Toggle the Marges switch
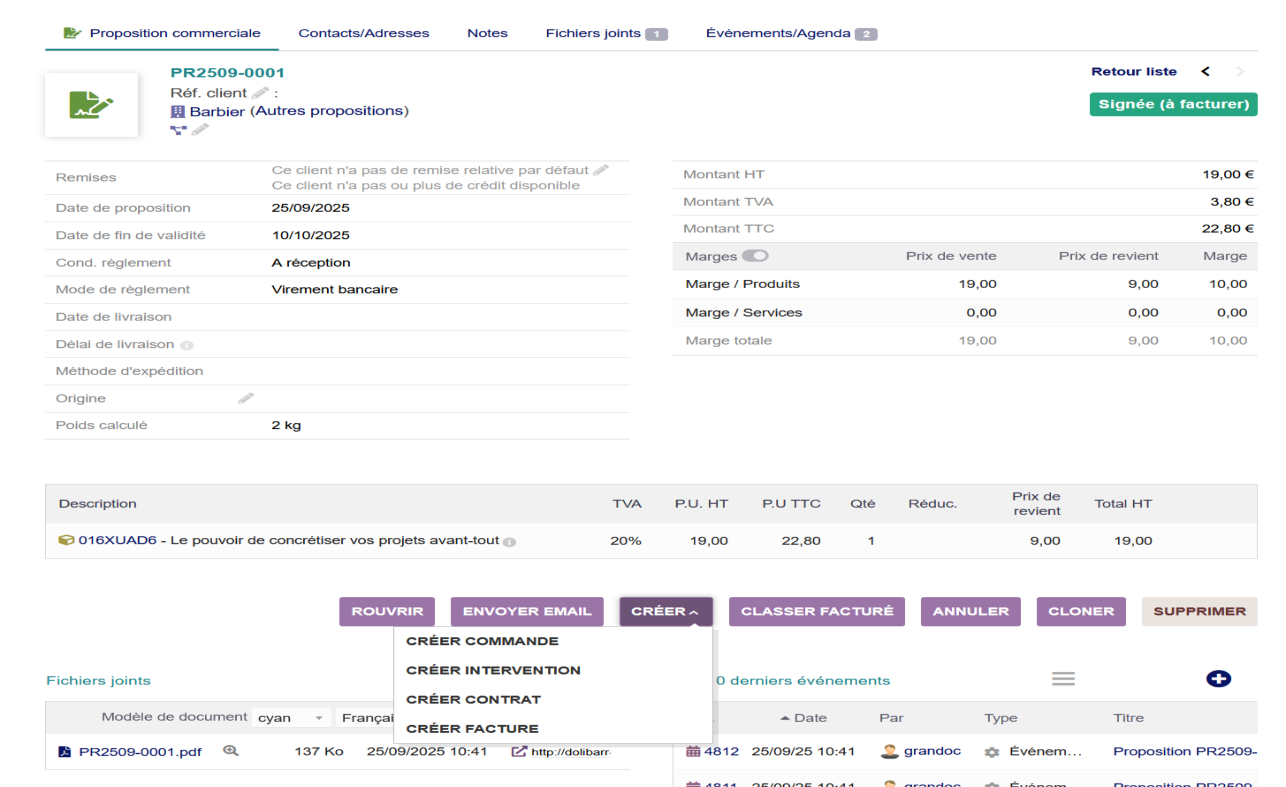 pyautogui.click(x=755, y=256)
